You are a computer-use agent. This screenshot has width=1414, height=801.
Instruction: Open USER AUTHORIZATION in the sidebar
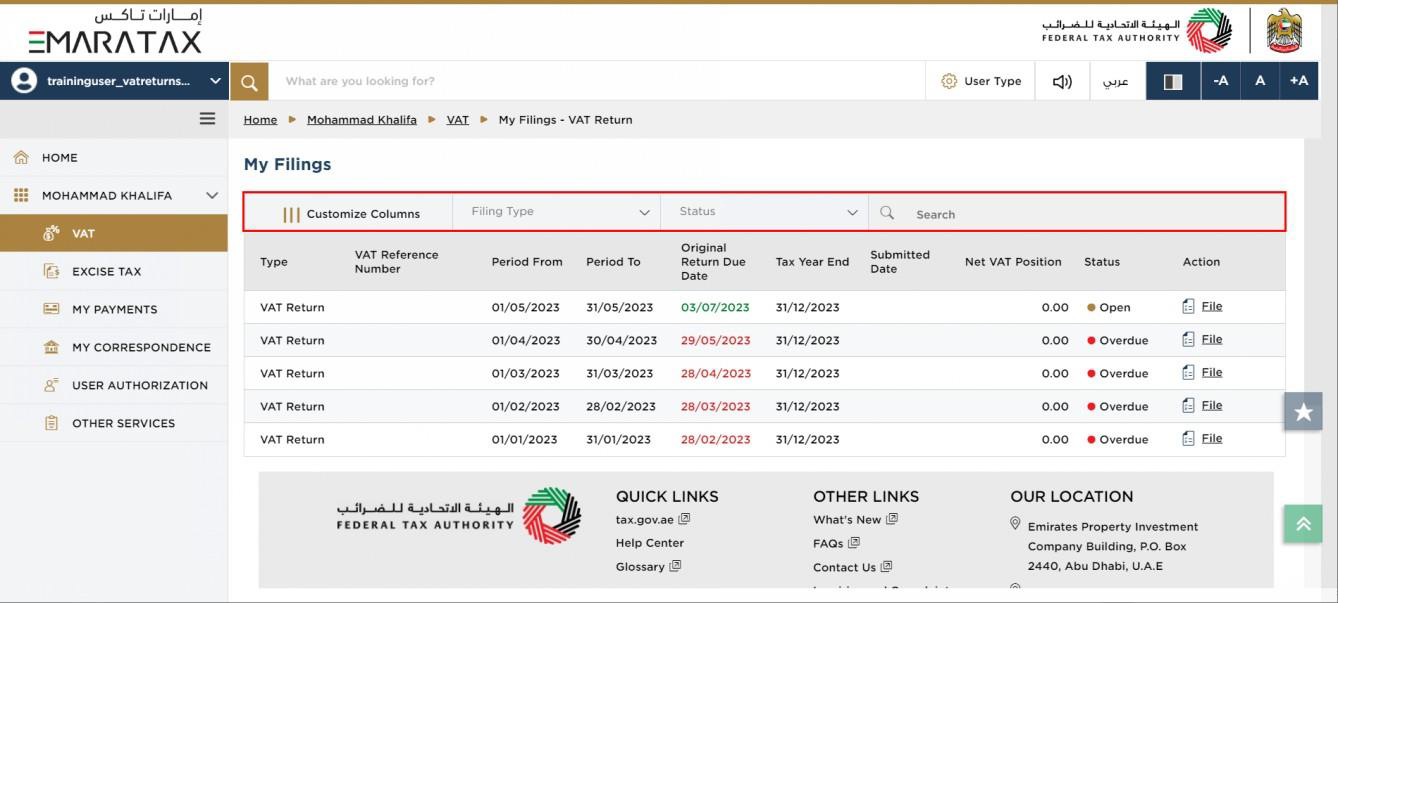114,385
